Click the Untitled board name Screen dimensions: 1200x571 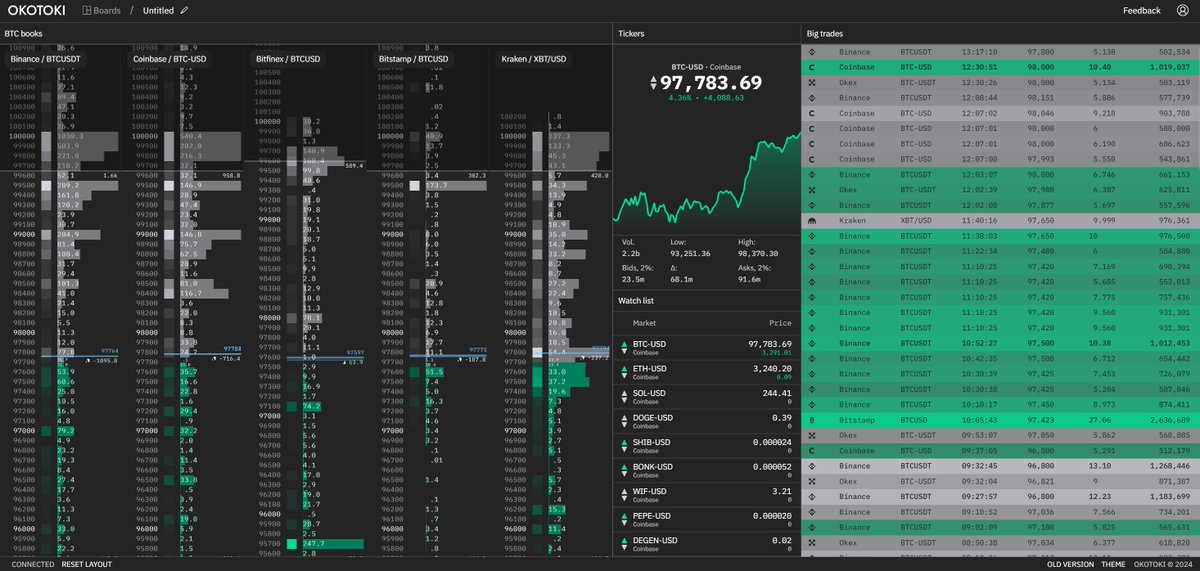tap(158, 11)
